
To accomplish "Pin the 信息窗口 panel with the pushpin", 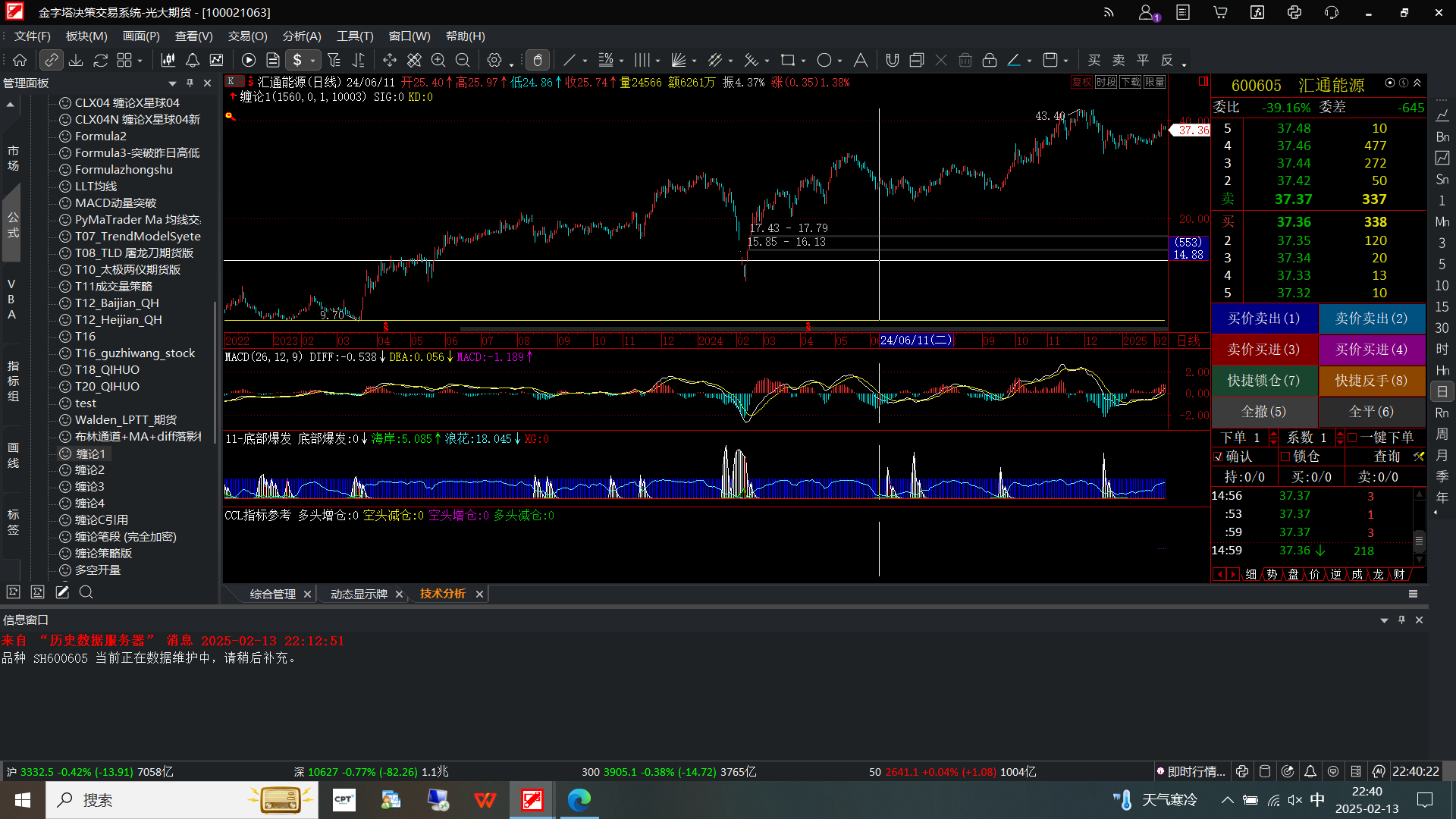I will 1401,620.
